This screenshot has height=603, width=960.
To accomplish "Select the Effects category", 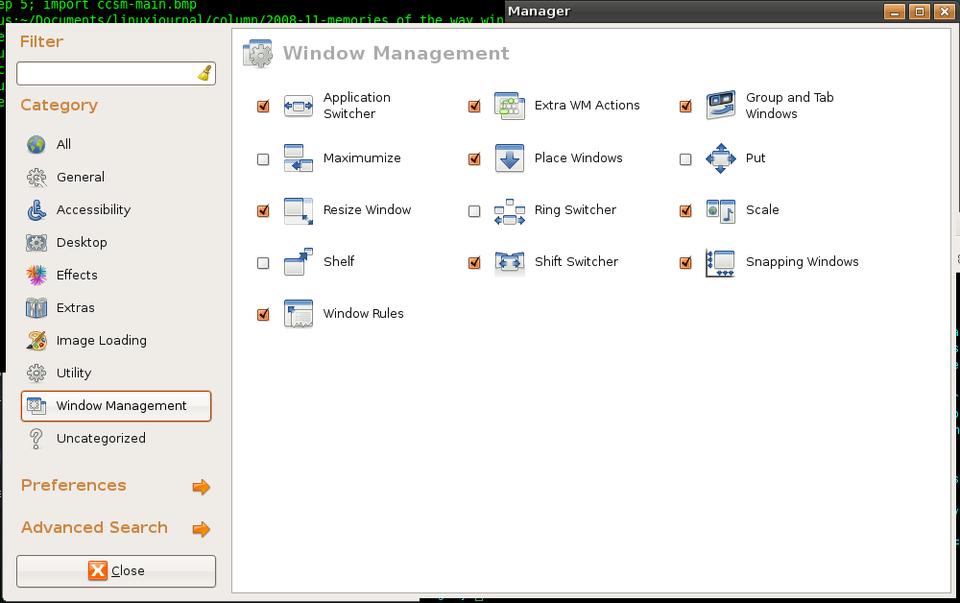I will [76, 275].
